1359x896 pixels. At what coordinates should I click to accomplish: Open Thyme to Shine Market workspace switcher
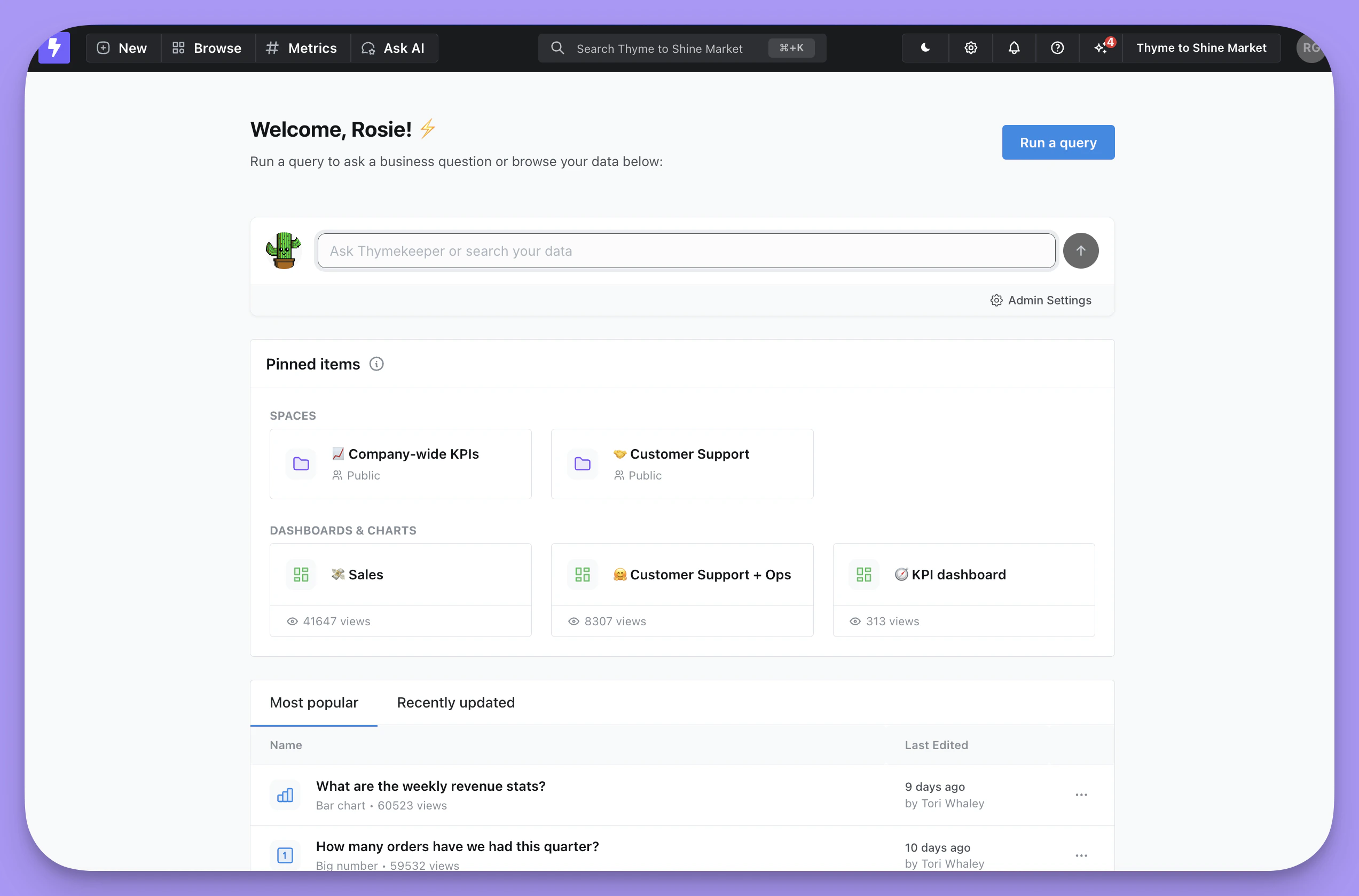[x=1201, y=48]
